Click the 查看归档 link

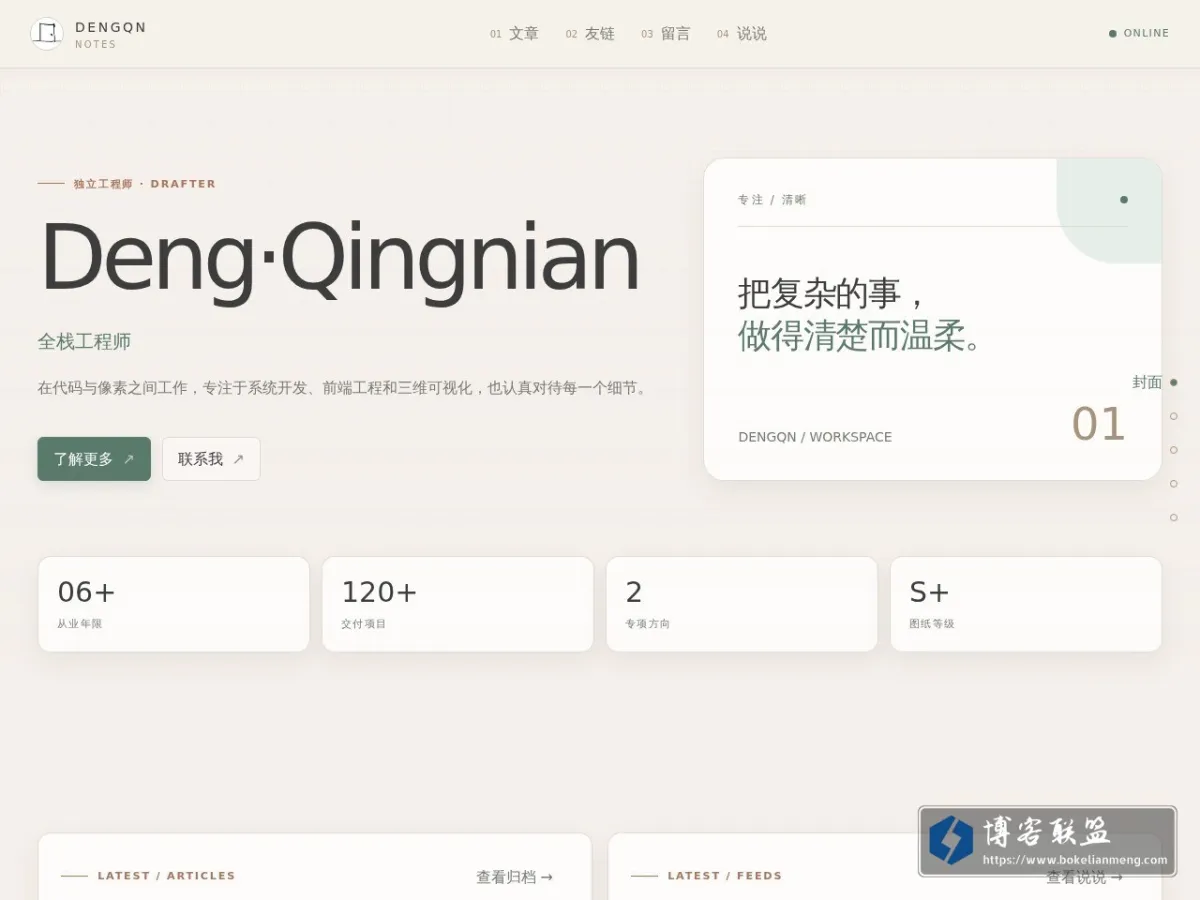tap(514, 877)
